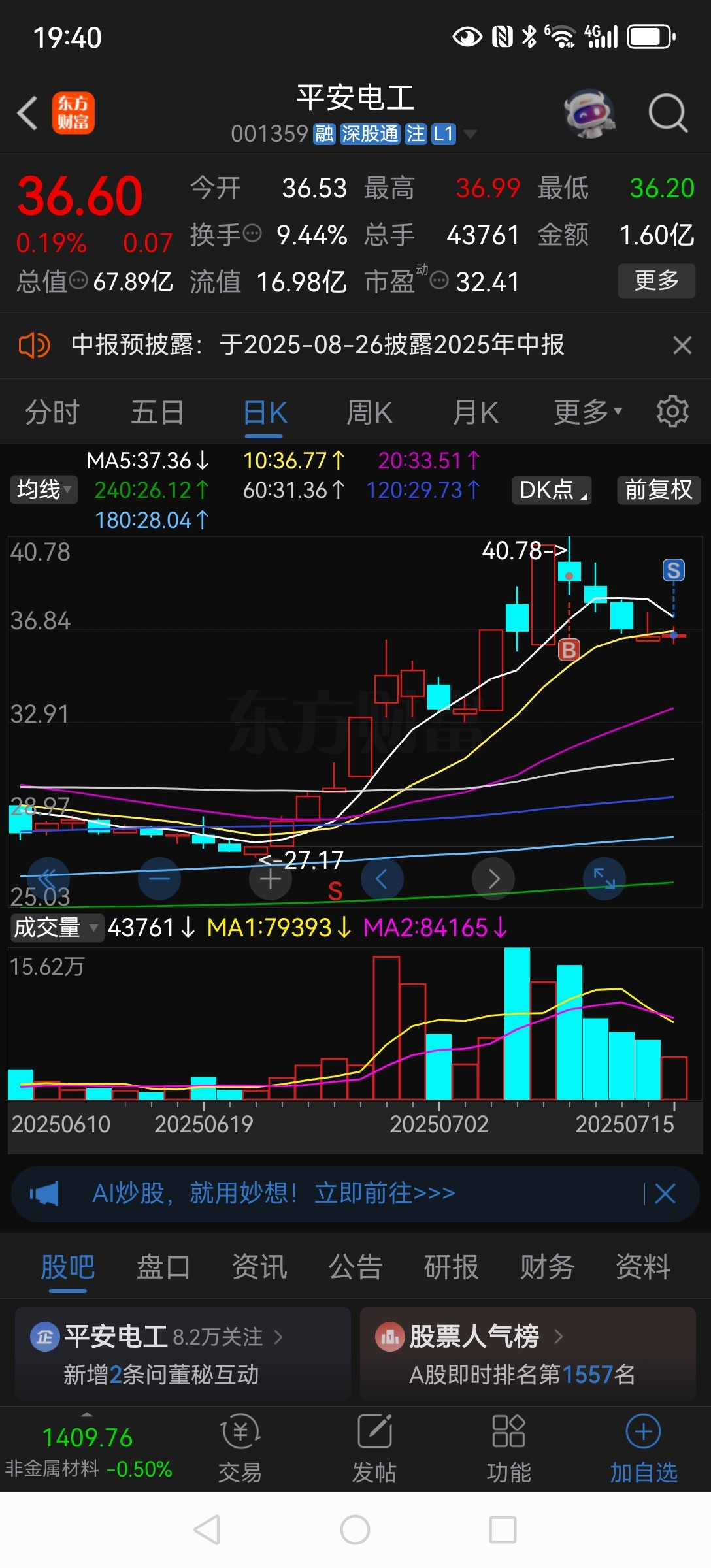Move chart left with left chevron
The width and height of the screenshot is (711, 1568).
click(382, 878)
